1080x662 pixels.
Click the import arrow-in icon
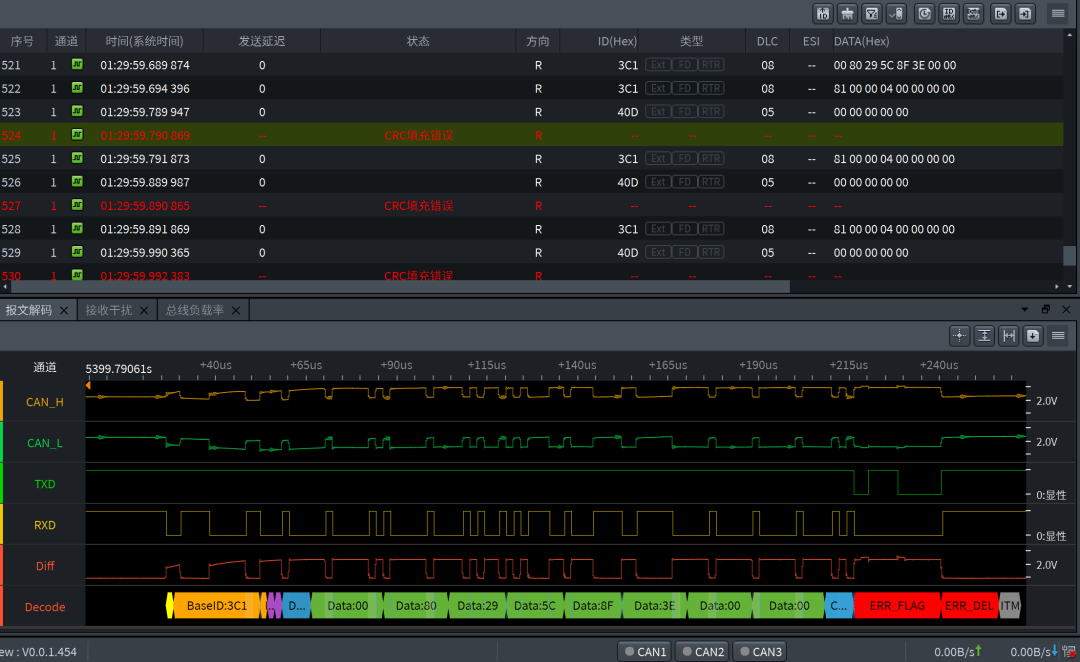point(1026,14)
